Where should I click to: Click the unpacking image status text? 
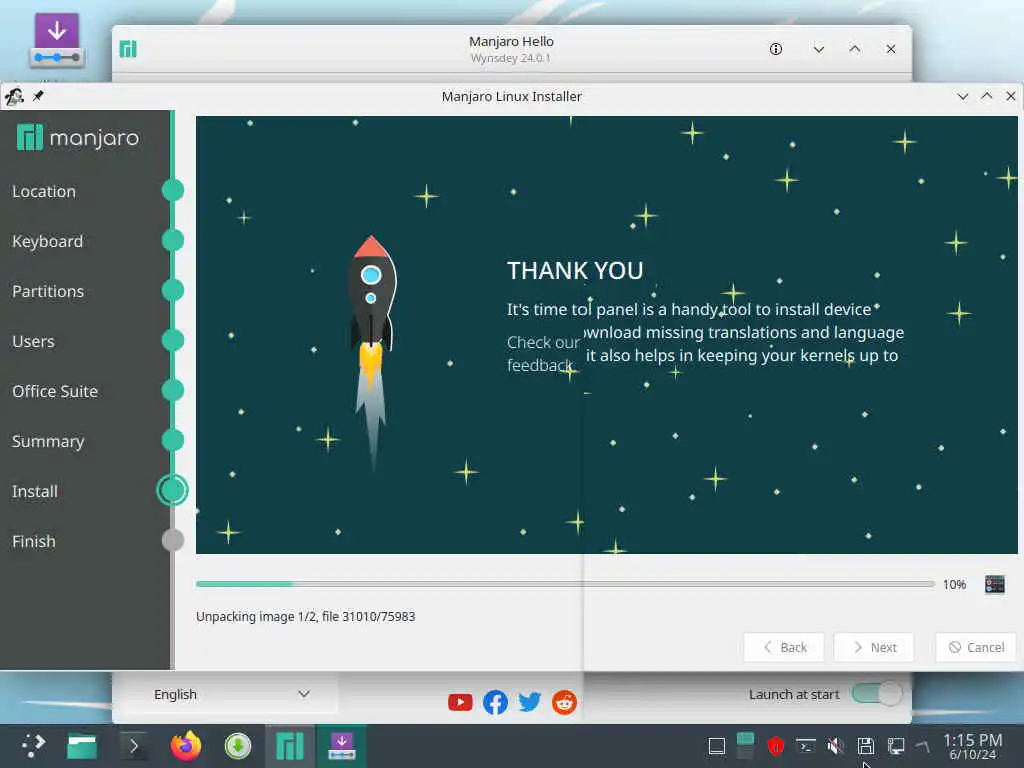tap(306, 616)
